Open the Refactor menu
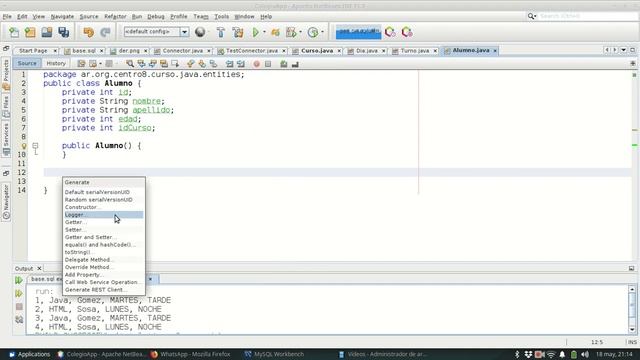The image size is (640, 360). [x=115, y=16]
